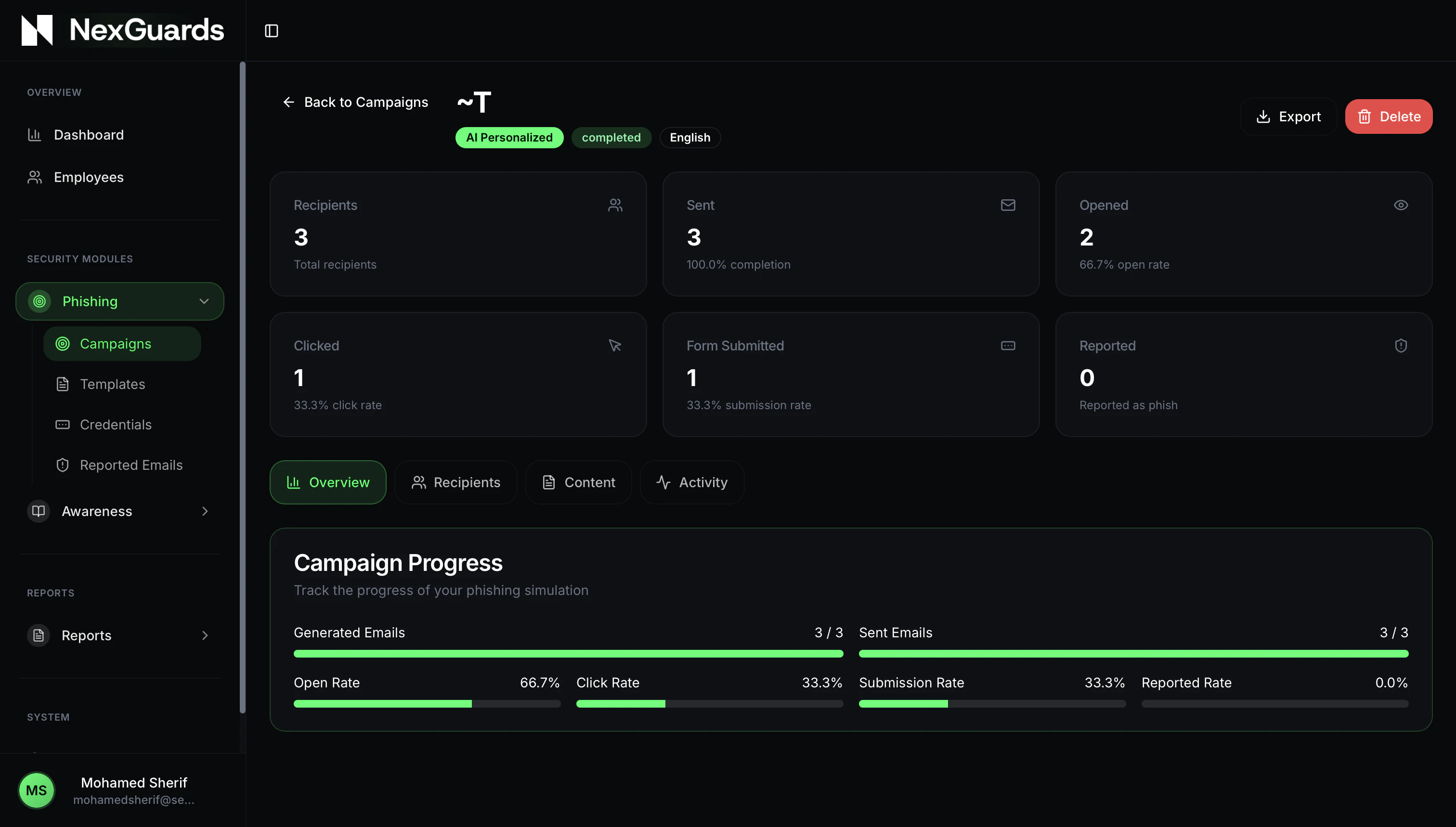The image size is (1456, 827).
Task: Click envelope icon on Sent card
Action: pyautogui.click(x=1008, y=205)
